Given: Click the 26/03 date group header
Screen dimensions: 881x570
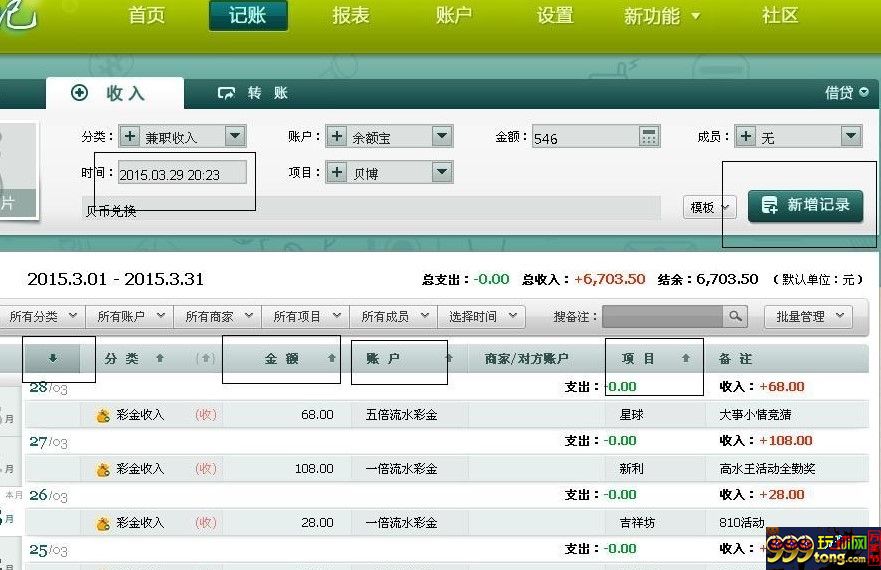Looking at the screenshot, I should coord(48,495).
